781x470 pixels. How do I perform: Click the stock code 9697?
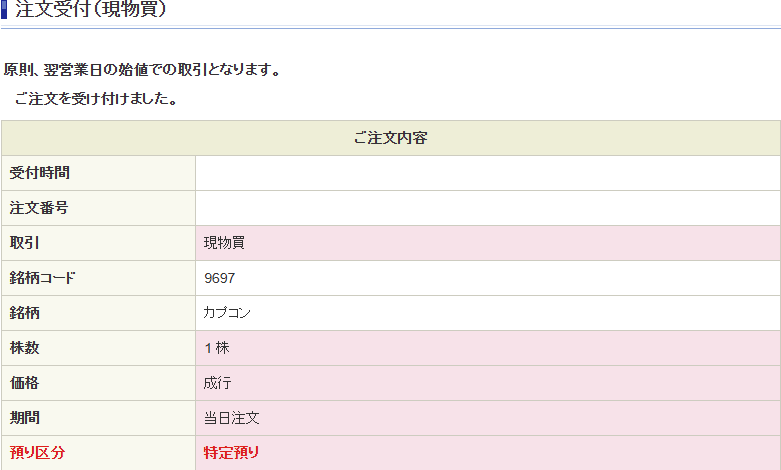(x=220, y=278)
